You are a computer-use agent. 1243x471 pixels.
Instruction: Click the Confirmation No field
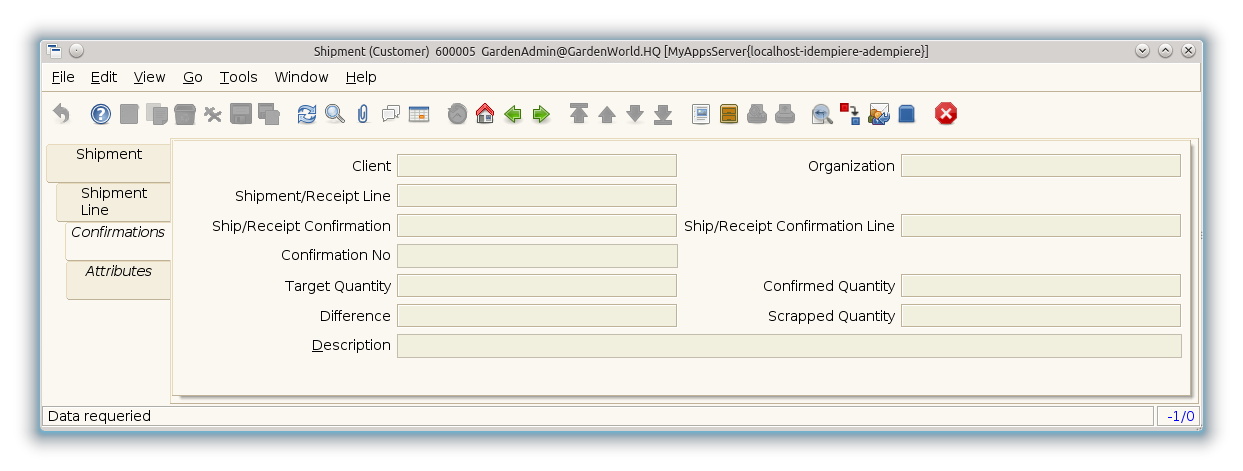click(x=536, y=256)
